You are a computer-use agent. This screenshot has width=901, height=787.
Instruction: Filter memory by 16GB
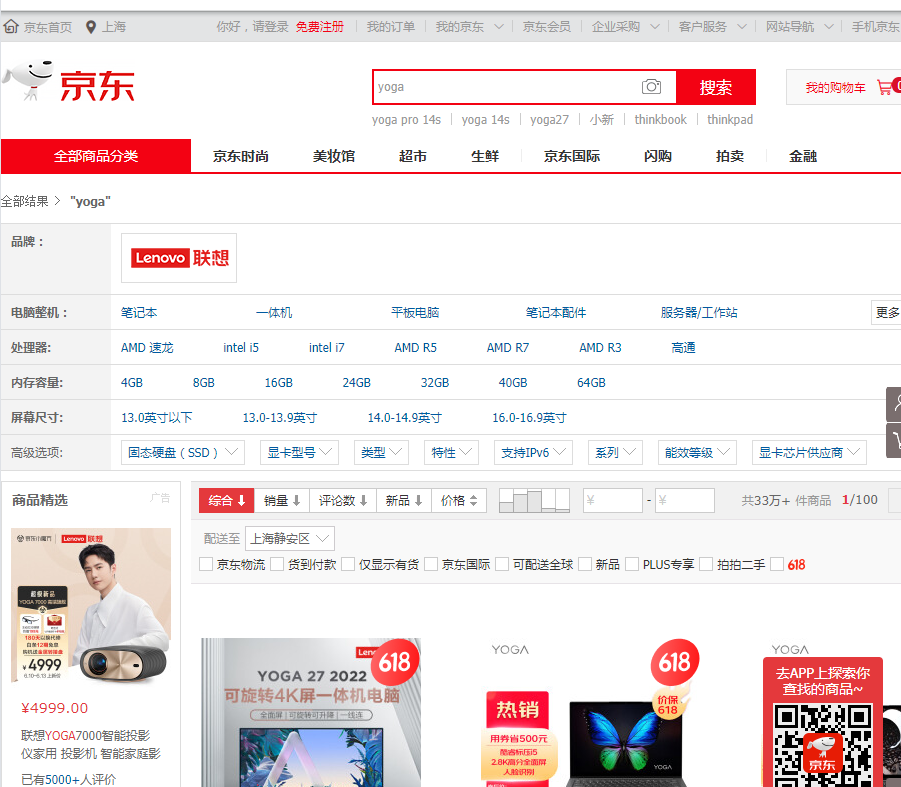point(279,383)
